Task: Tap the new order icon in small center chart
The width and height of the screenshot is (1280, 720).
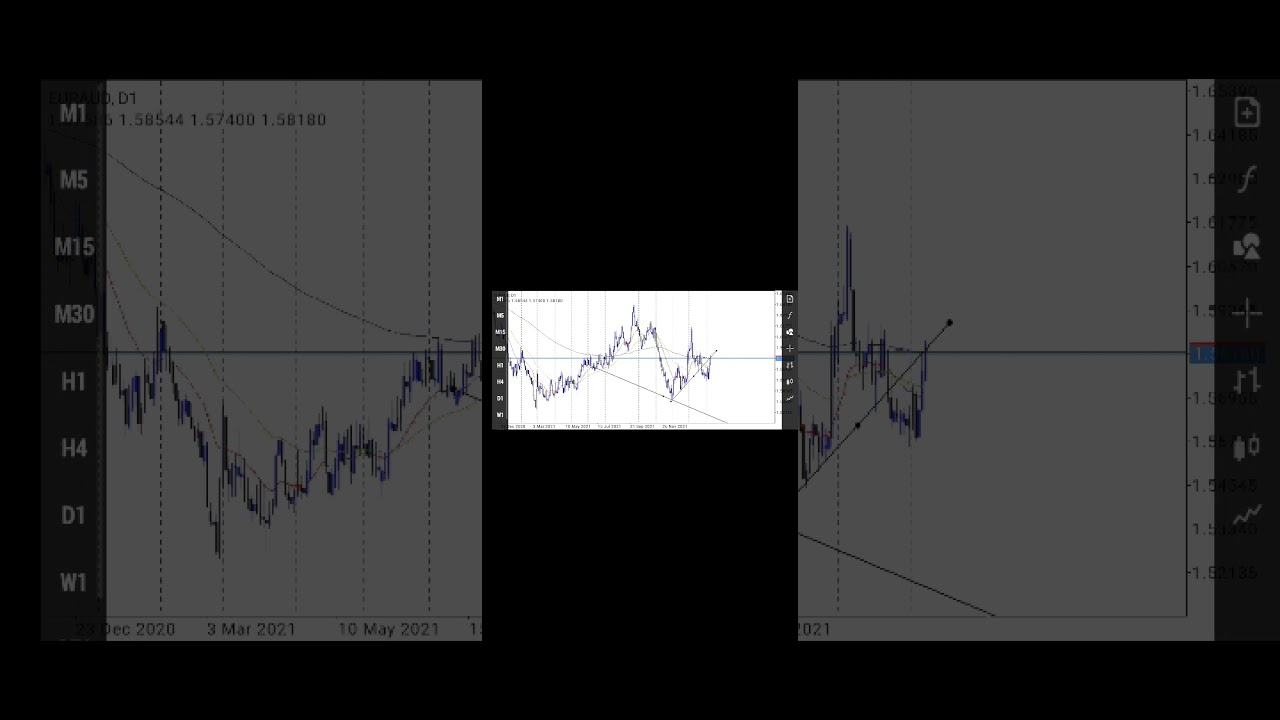Action: coord(790,299)
